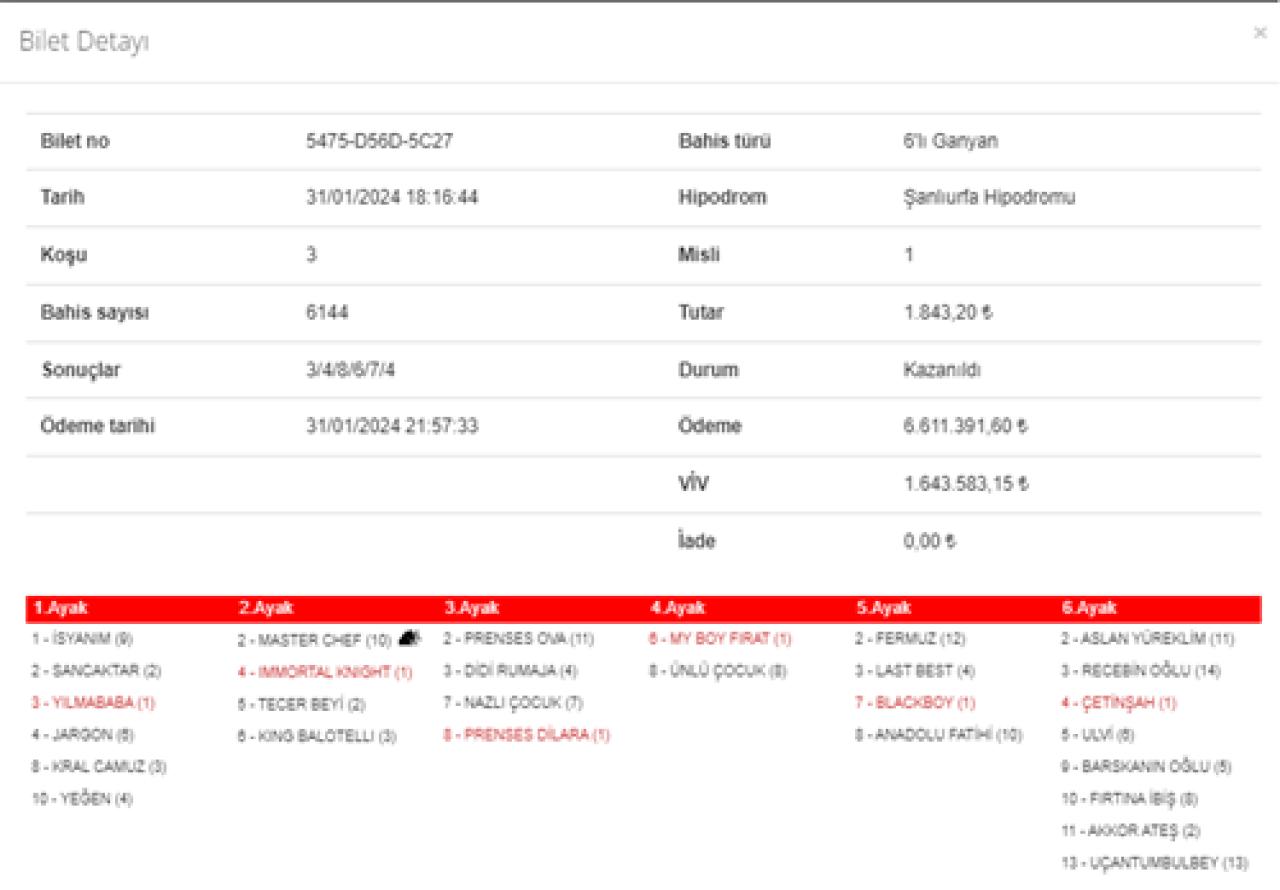Select ANADOLU FATİHİ in fifth leg
The width and height of the screenshot is (1280, 890).
pyautogui.click(x=938, y=735)
